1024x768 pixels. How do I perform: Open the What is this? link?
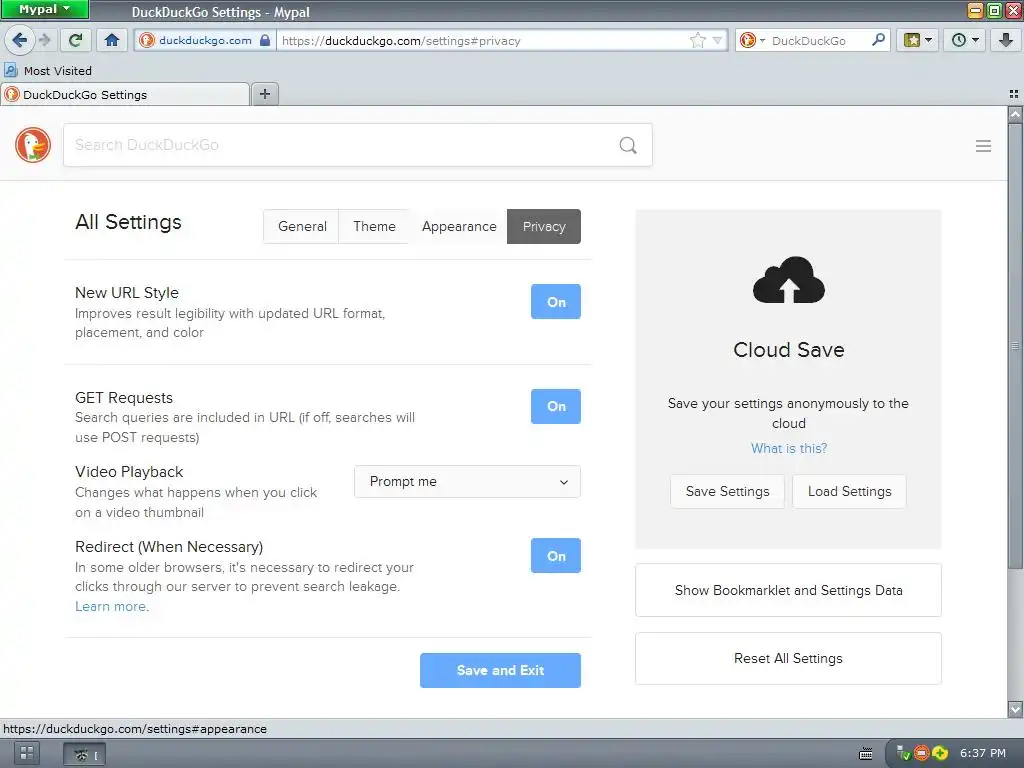788,448
